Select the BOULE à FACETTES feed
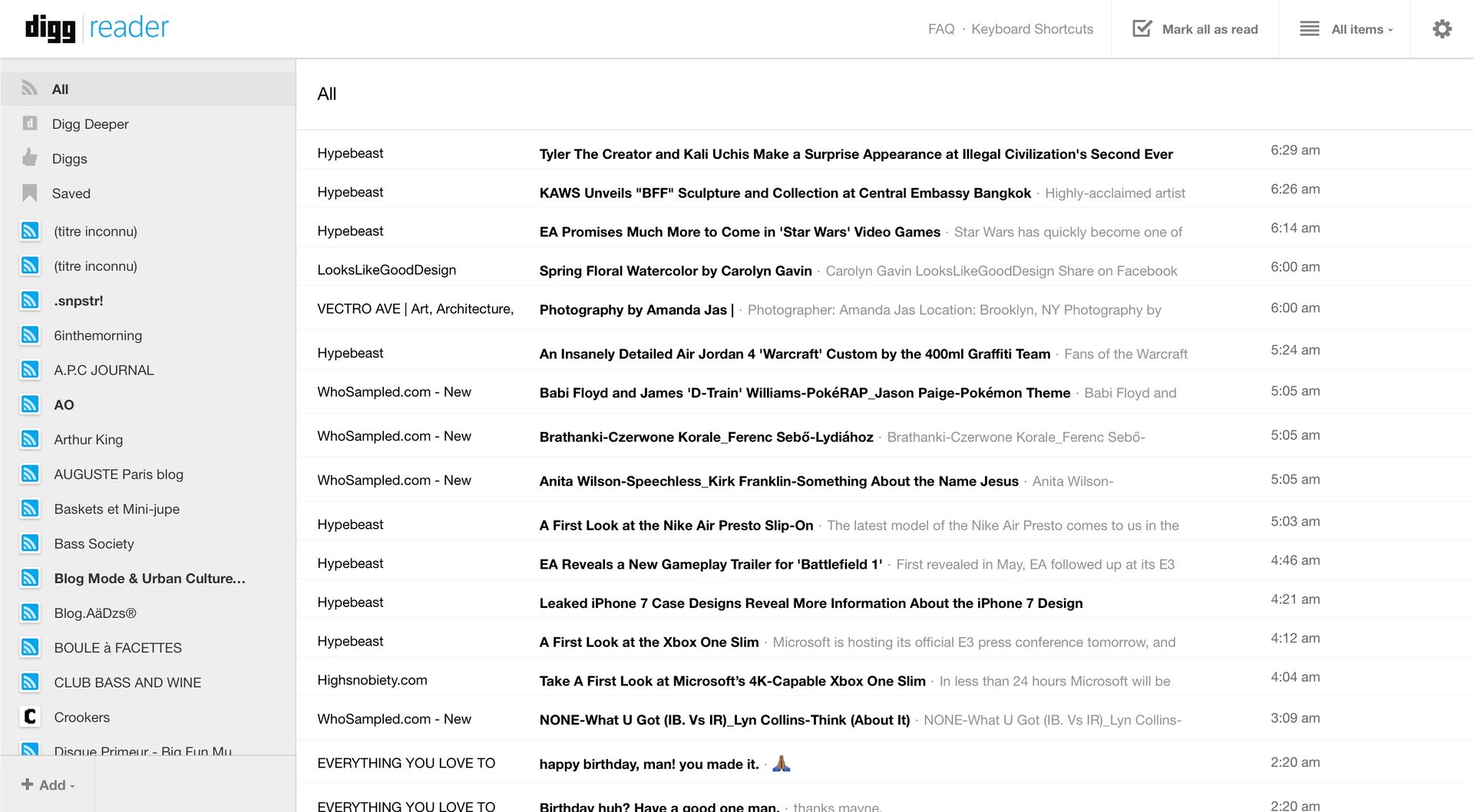Screen dimensions: 1474x812 pyautogui.click(x=117, y=647)
